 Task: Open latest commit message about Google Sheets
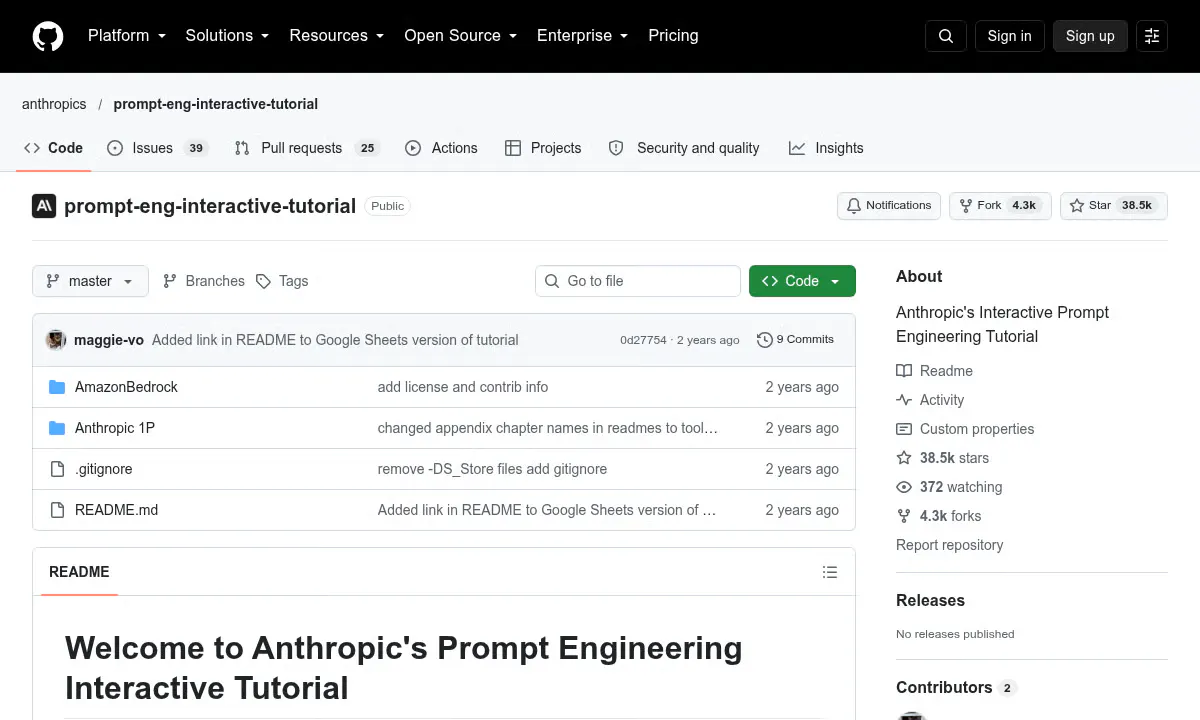coord(335,340)
